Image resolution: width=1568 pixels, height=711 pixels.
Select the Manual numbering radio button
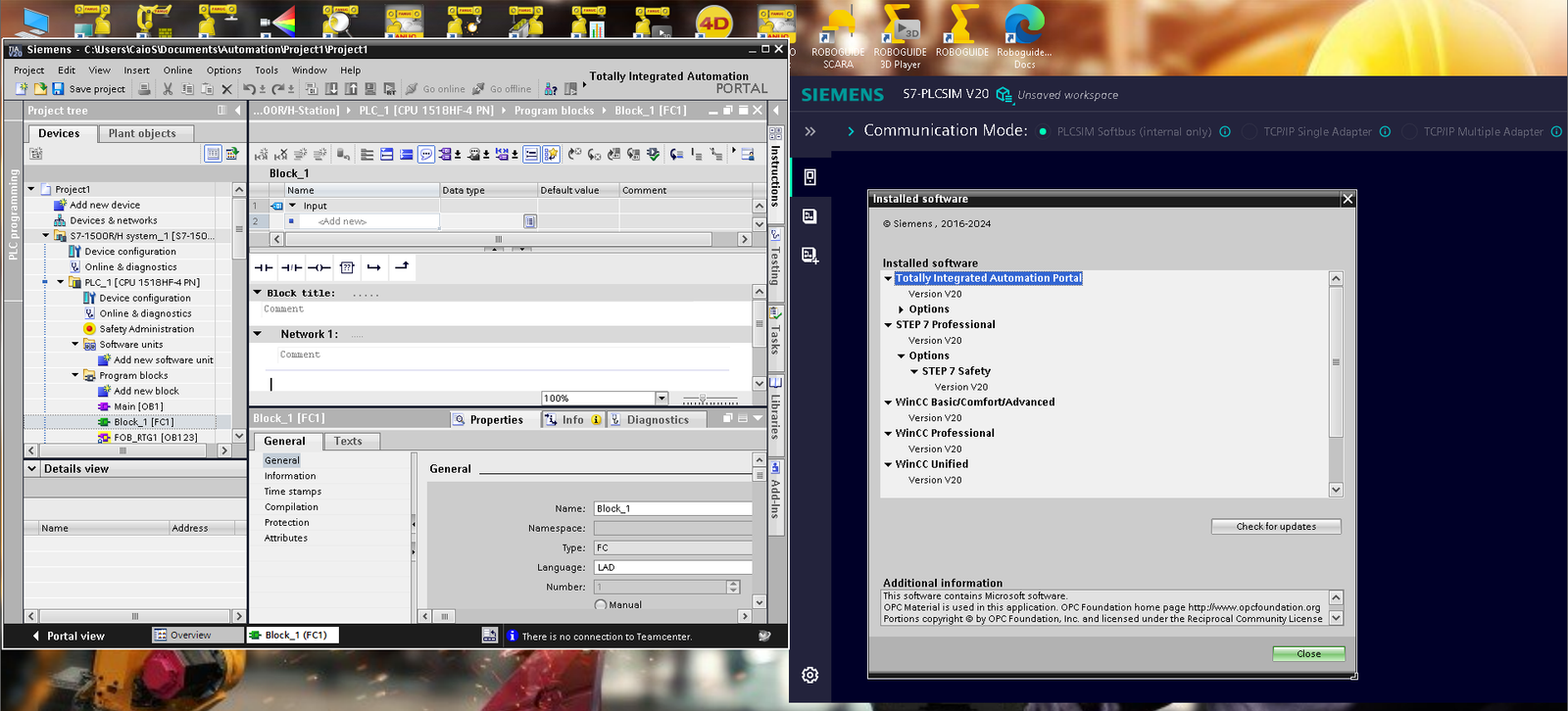tap(601, 605)
